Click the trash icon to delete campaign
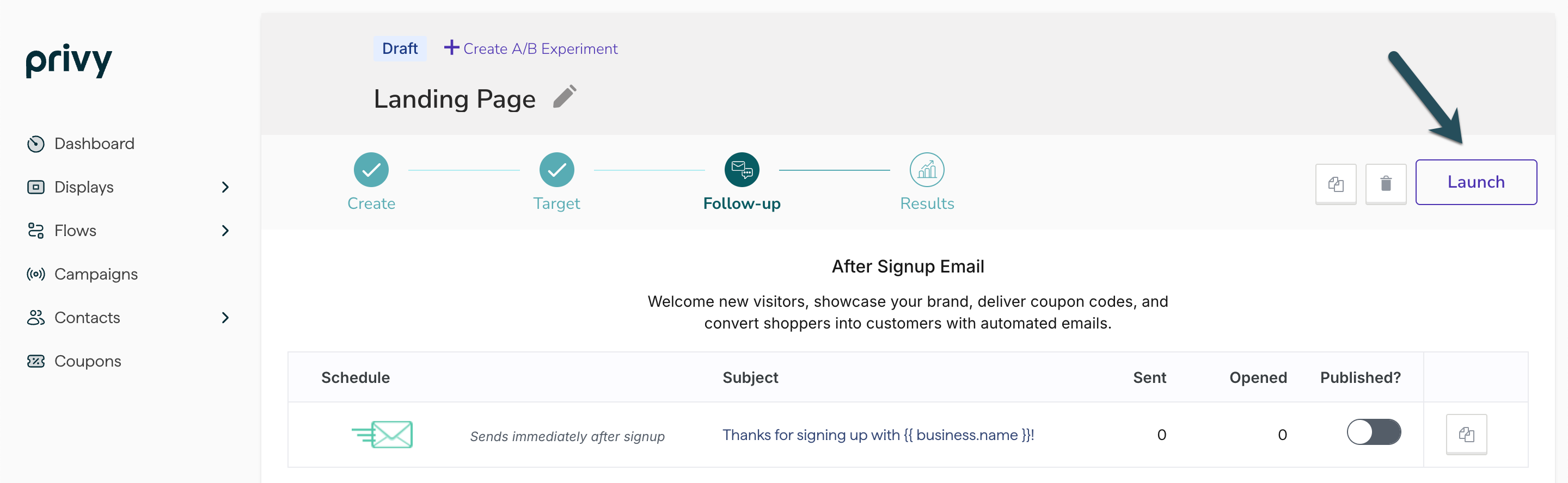The image size is (1568, 483). pos(1385,184)
